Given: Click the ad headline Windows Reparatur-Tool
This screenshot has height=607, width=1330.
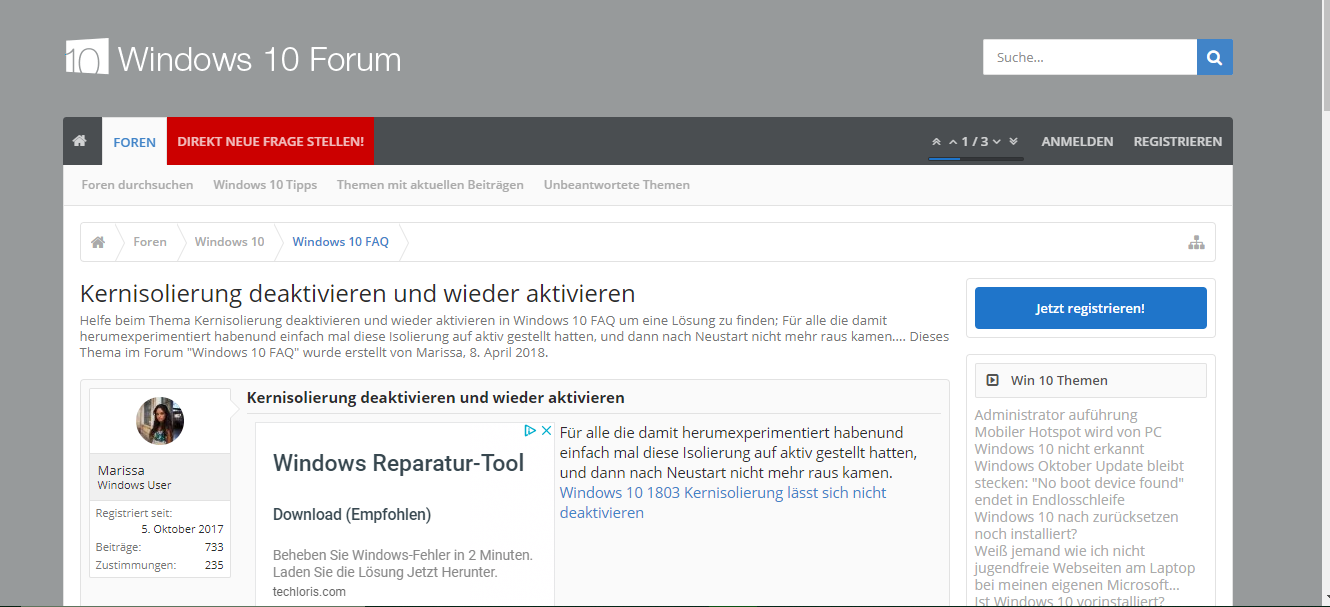Looking at the screenshot, I should coord(398,463).
